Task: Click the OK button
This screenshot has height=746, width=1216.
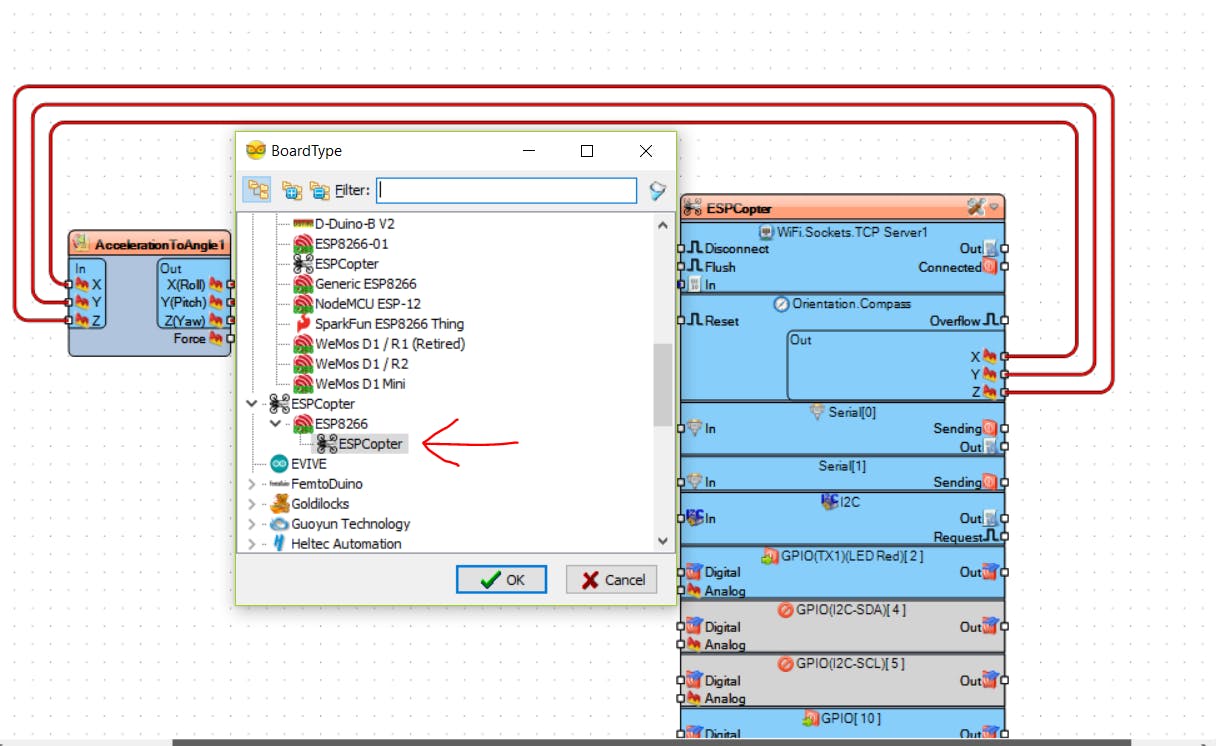Action: (501, 579)
